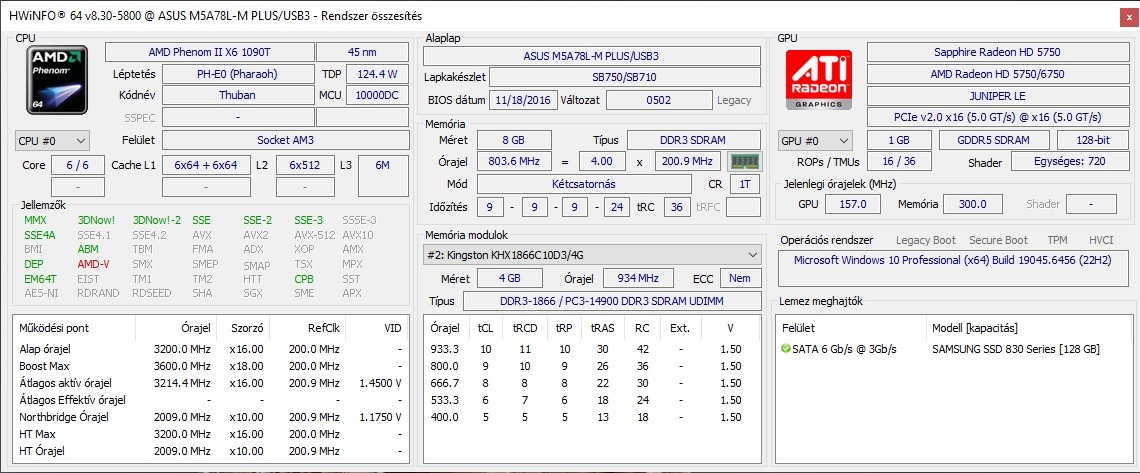
Task: Click the 45 nm process field
Action: 362,52
